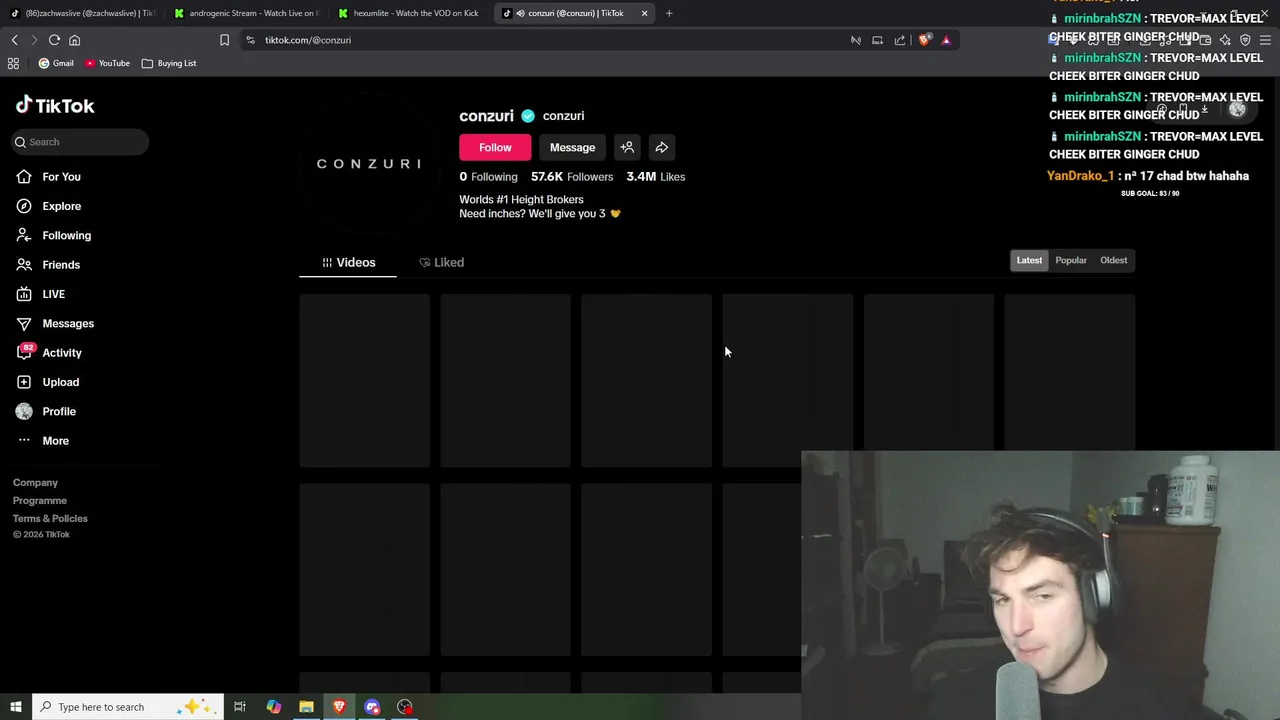The width and height of the screenshot is (1280, 720).
Task: Click the conzuri verified badge
Action: 528,116
